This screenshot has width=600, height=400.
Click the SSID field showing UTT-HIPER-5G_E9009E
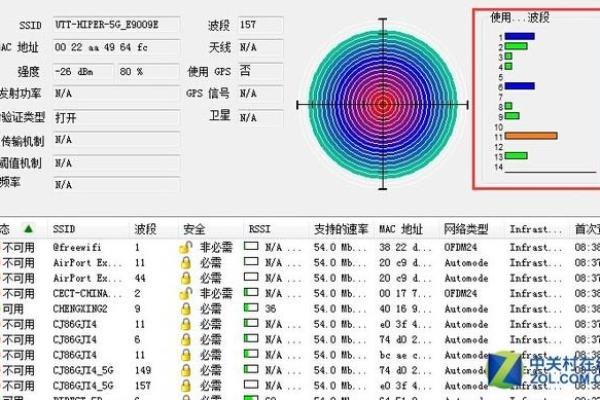coord(116,25)
